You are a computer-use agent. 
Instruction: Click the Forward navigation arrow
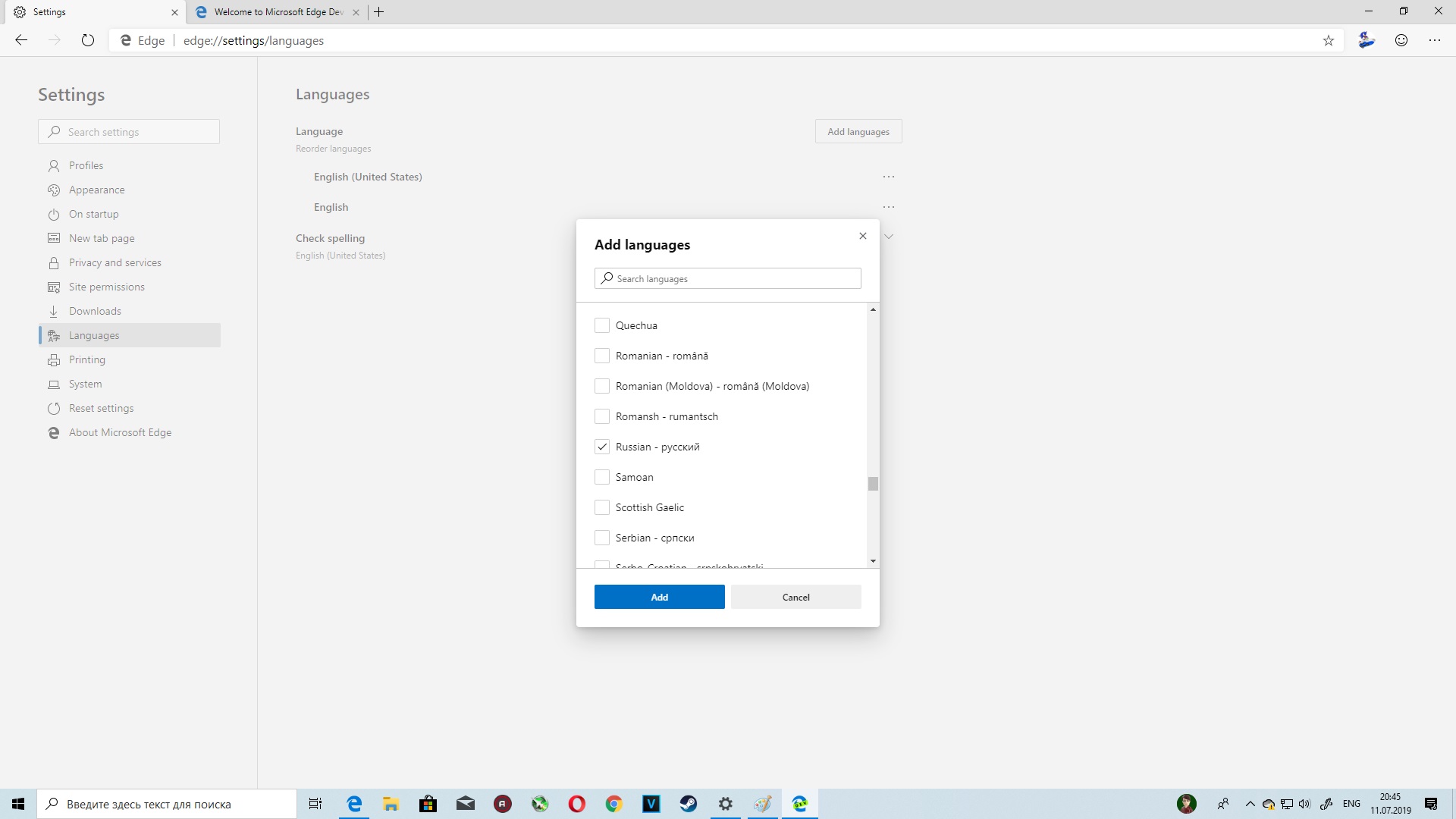pyautogui.click(x=55, y=40)
